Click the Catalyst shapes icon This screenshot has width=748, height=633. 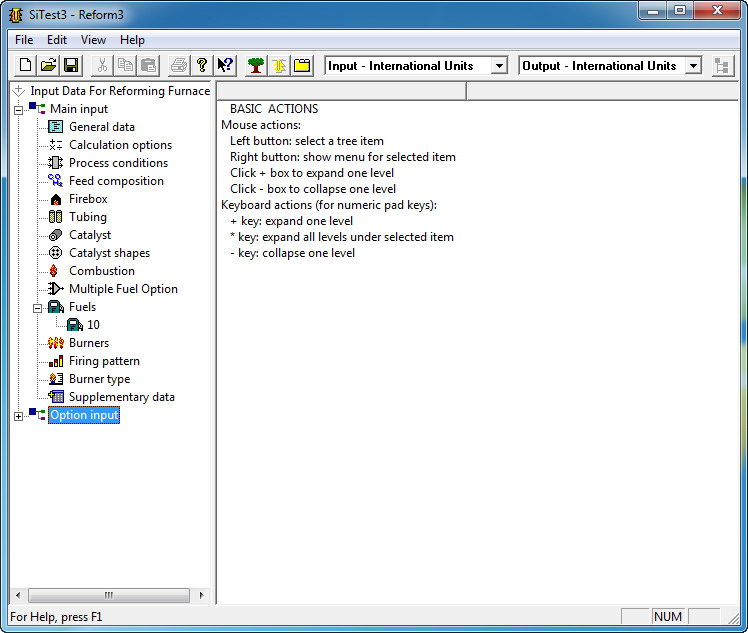(55, 253)
